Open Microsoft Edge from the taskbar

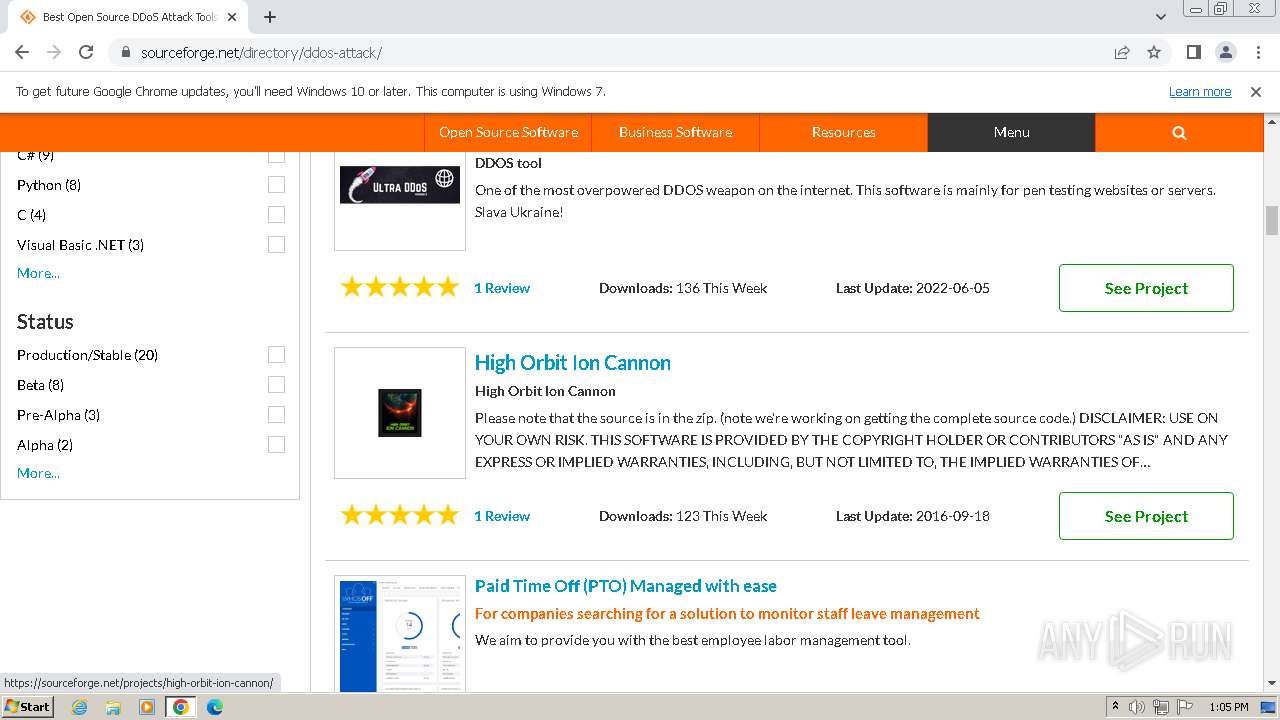215,707
